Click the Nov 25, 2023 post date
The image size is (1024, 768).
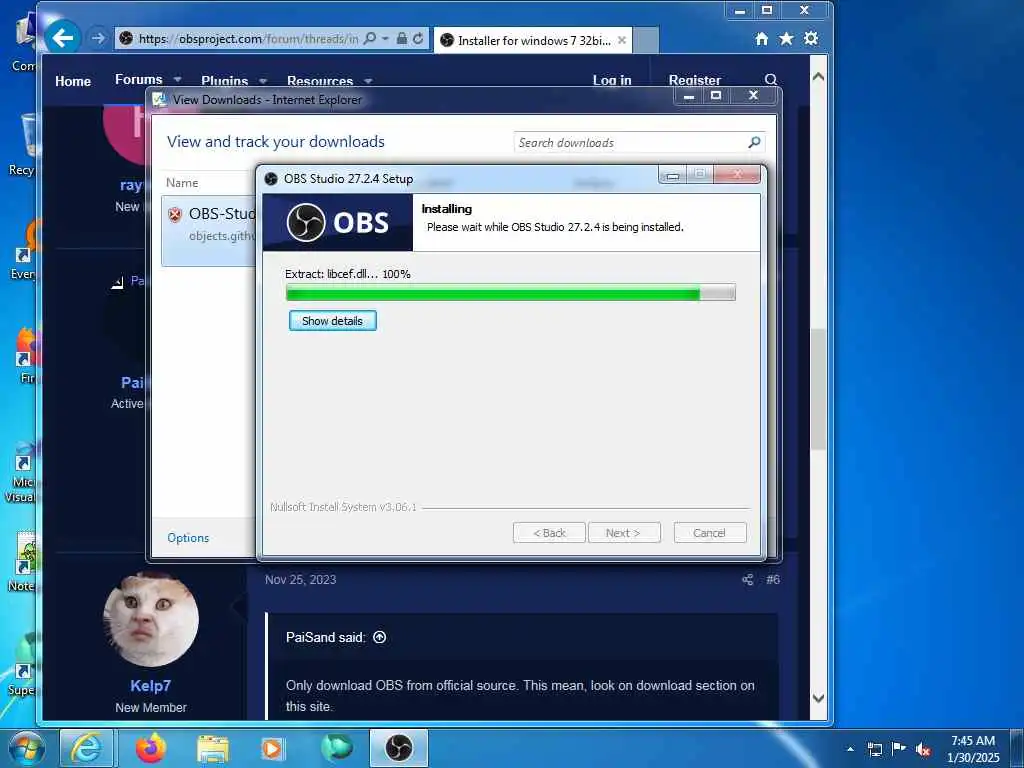(300, 579)
